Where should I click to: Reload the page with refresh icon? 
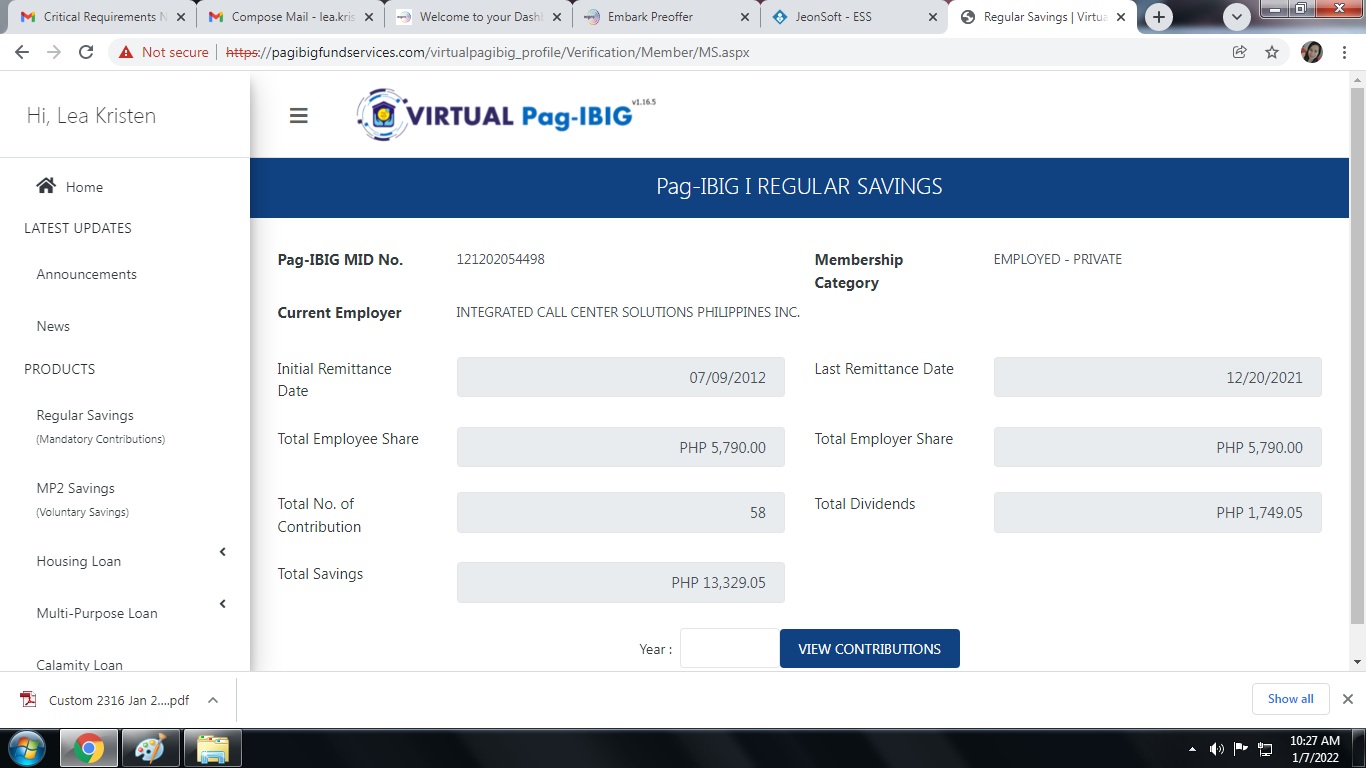(x=86, y=52)
